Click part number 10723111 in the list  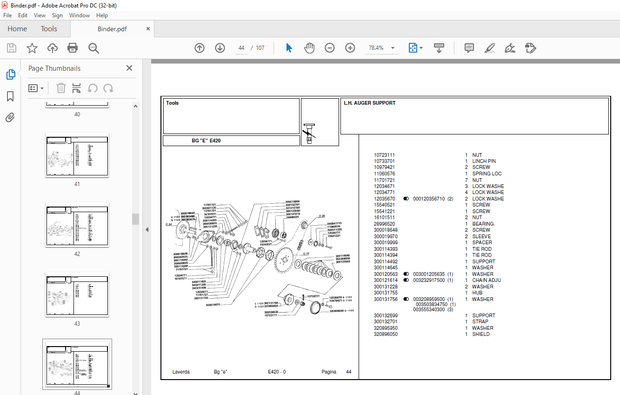tap(384, 155)
